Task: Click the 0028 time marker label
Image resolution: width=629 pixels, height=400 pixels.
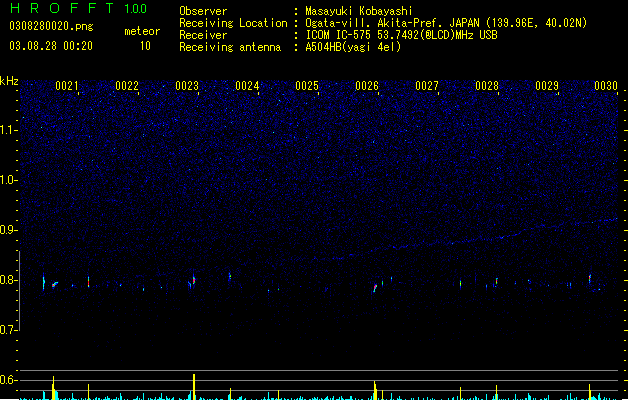Action: click(487, 86)
